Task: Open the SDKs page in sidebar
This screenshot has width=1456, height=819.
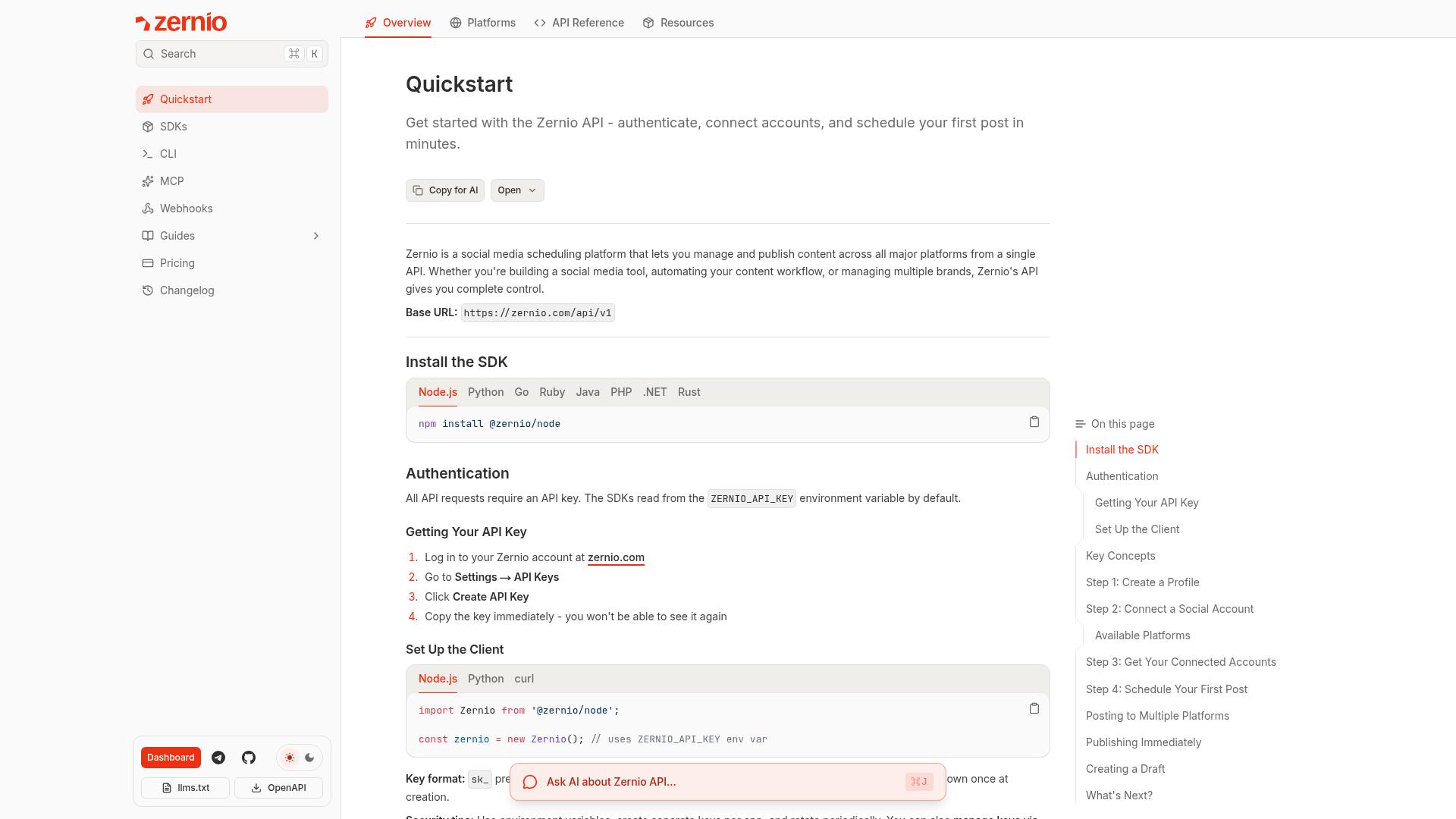Action: (232, 127)
